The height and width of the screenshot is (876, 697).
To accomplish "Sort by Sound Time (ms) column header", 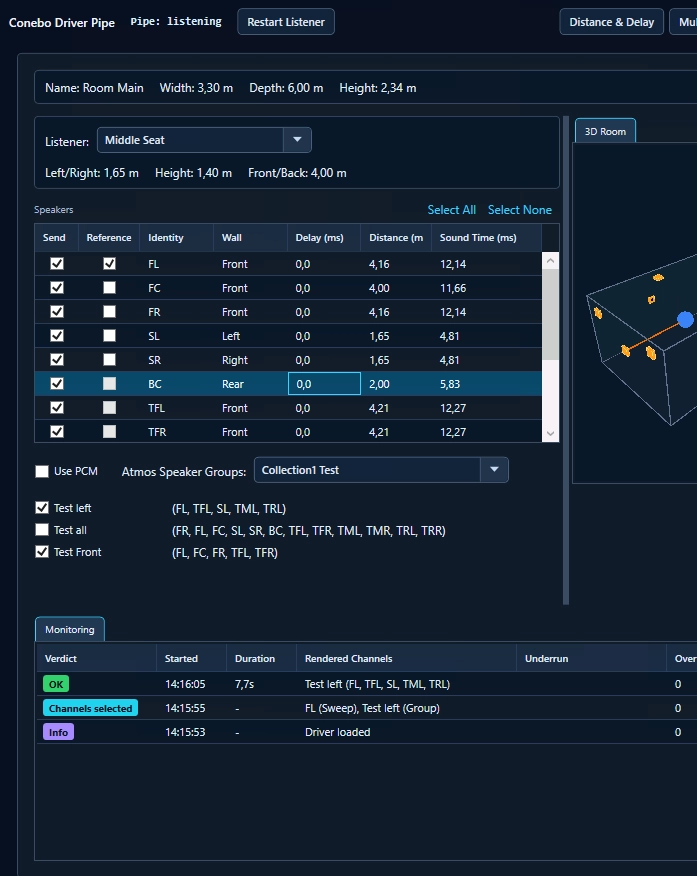I will click(x=486, y=237).
